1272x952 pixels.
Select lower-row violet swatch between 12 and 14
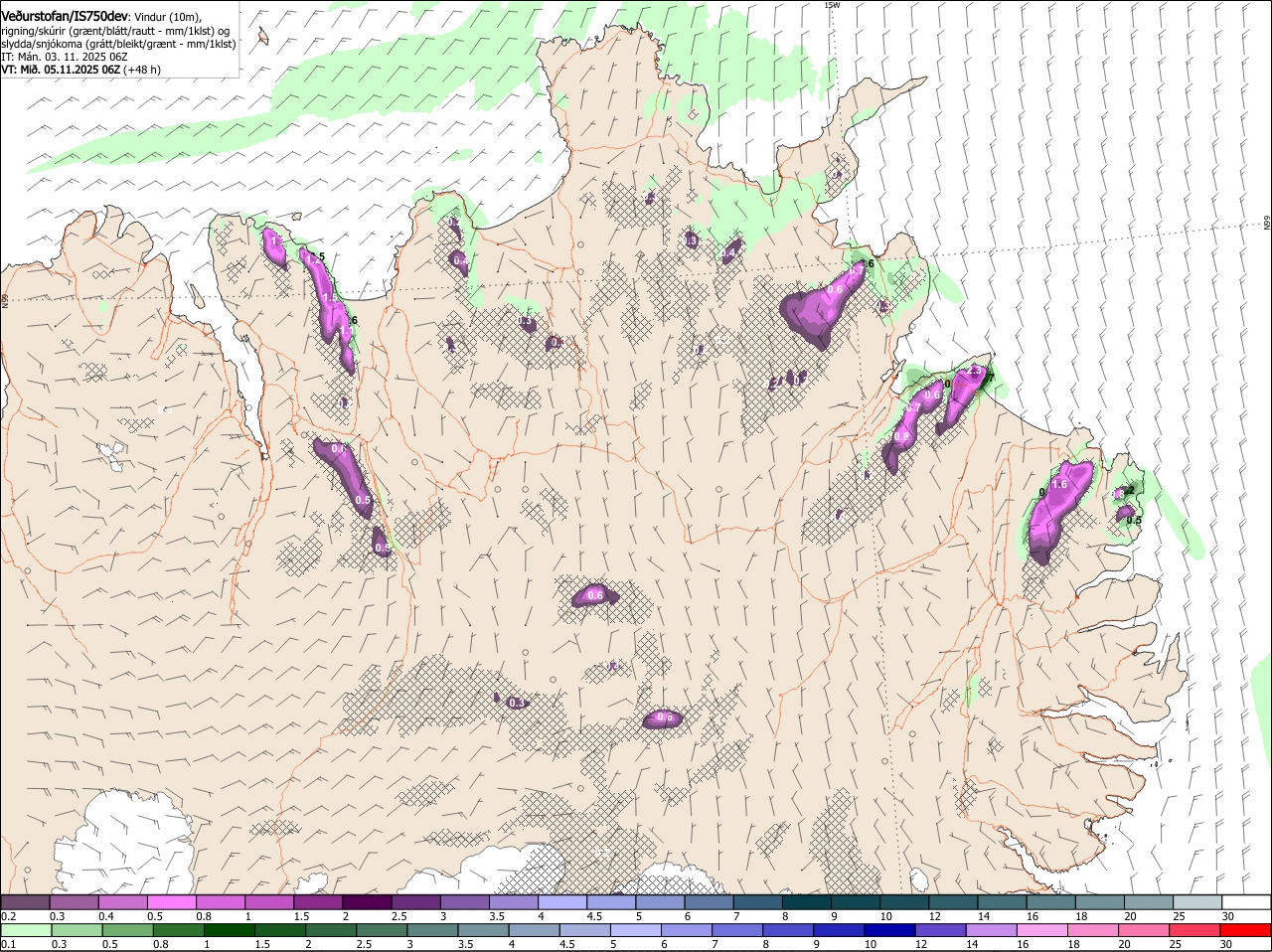coord(942,930)
